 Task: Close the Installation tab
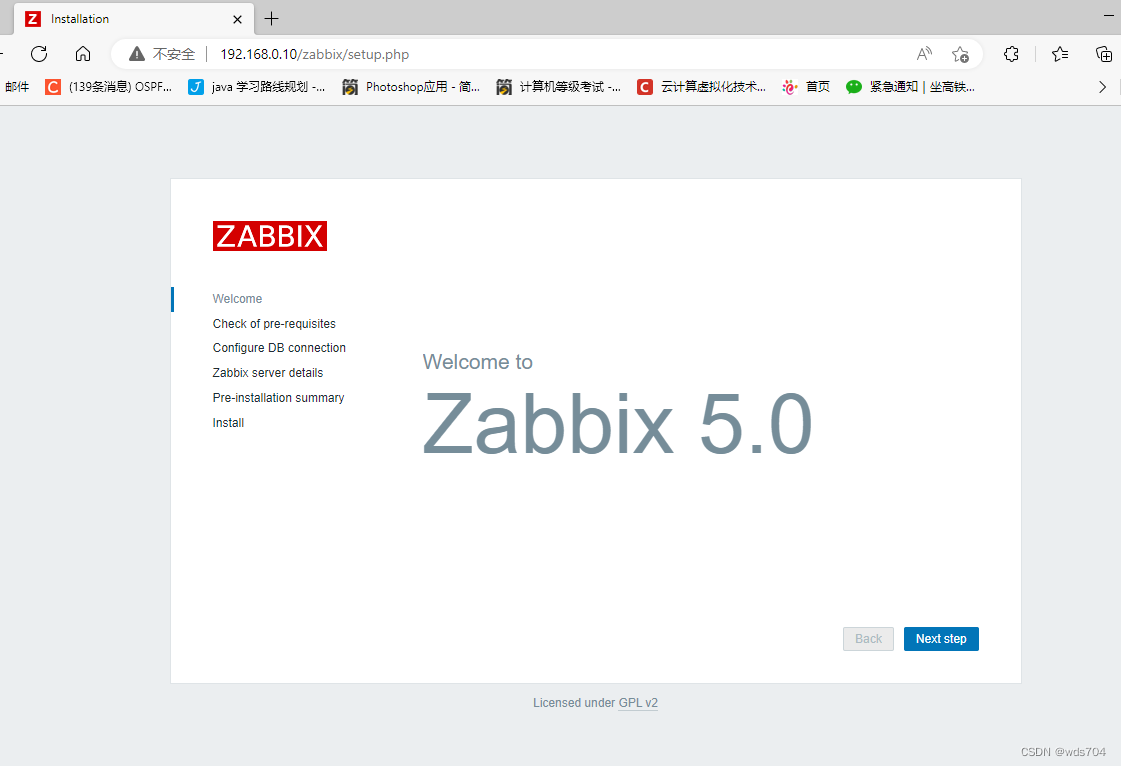237,19
